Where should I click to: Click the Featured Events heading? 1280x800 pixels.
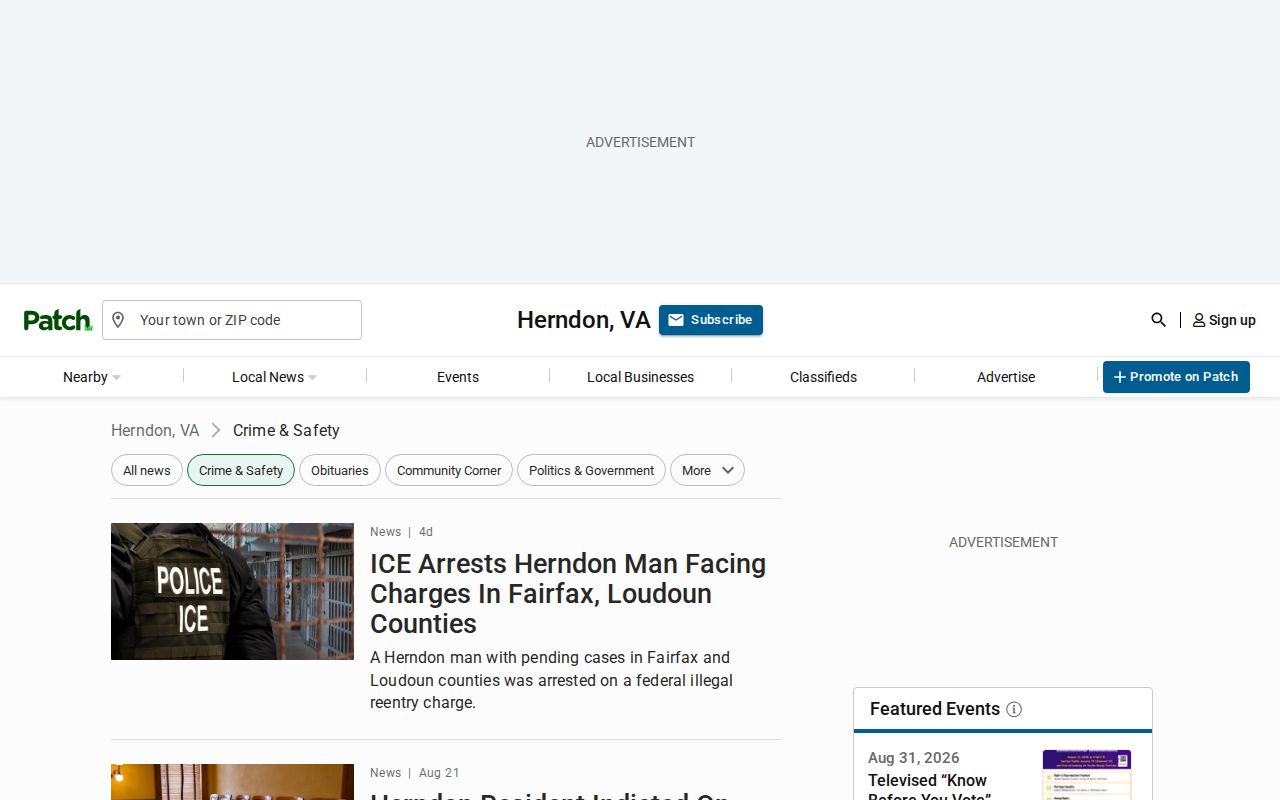(x=935, y=709)
